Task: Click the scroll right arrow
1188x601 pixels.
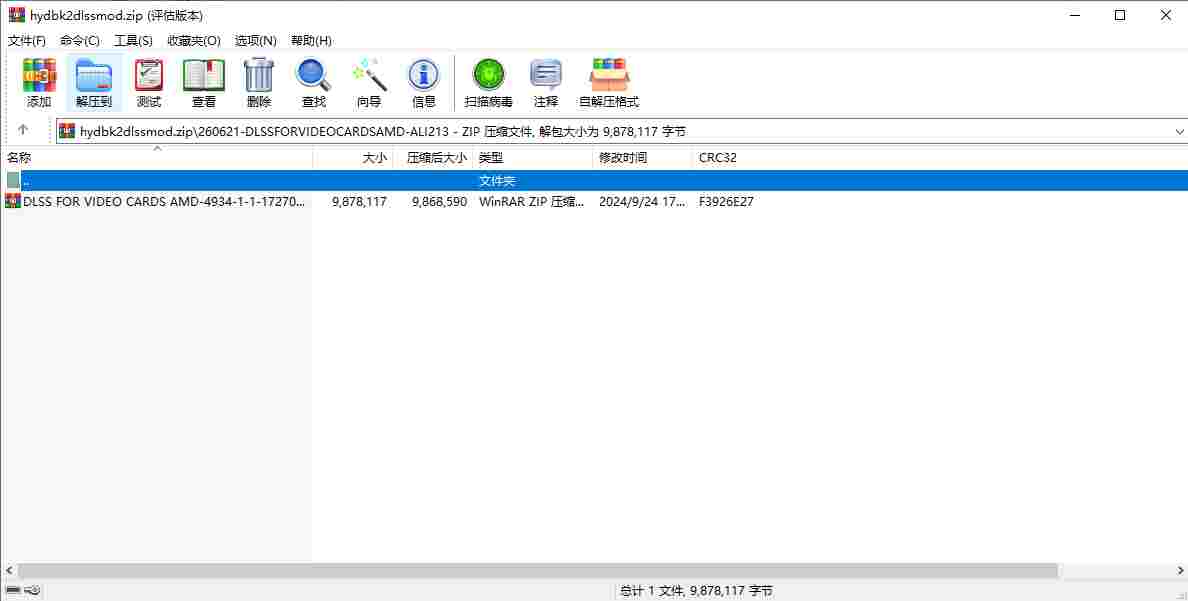Action: click(x=1180, y=570)
